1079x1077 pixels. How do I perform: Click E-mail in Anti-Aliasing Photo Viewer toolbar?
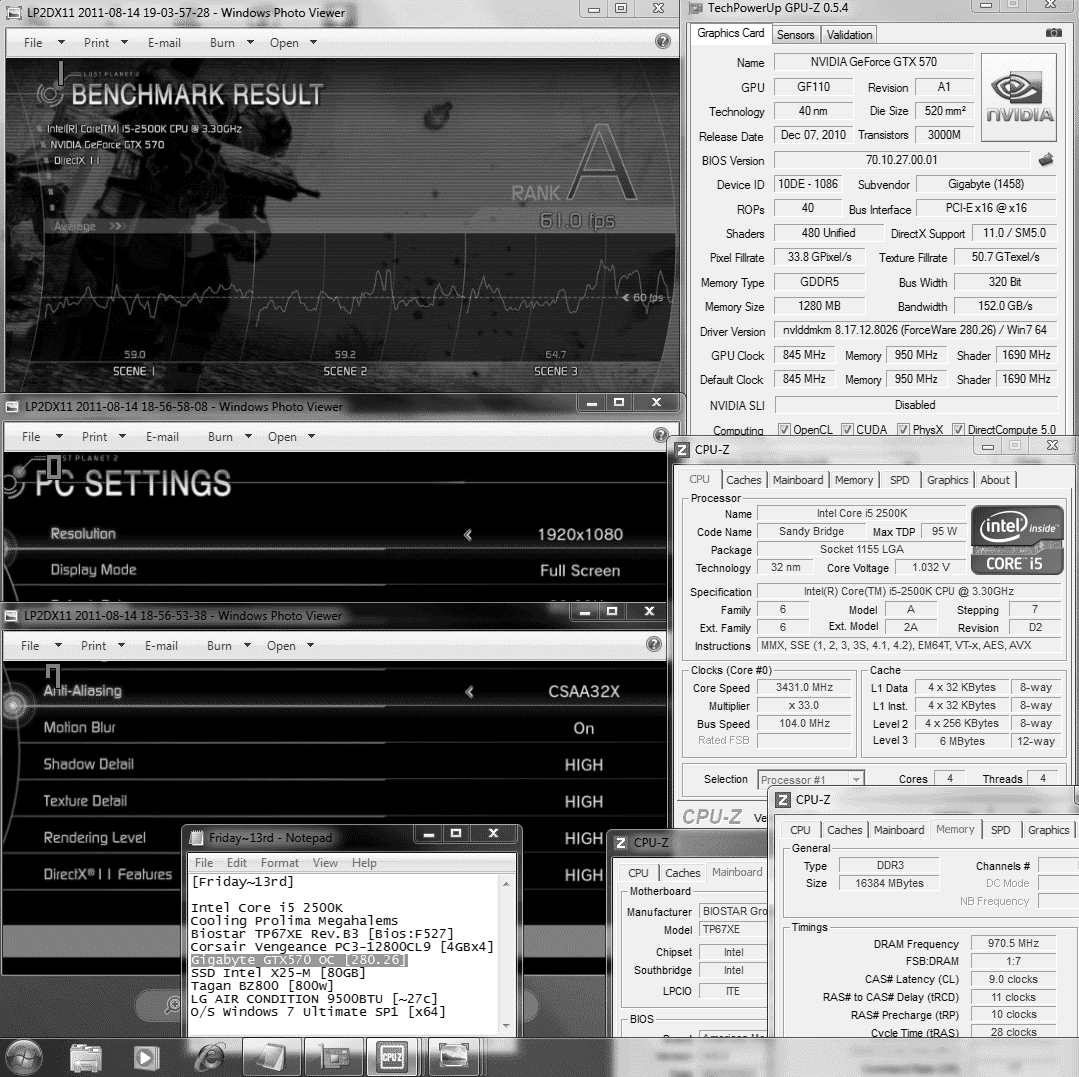pos(161,646)
